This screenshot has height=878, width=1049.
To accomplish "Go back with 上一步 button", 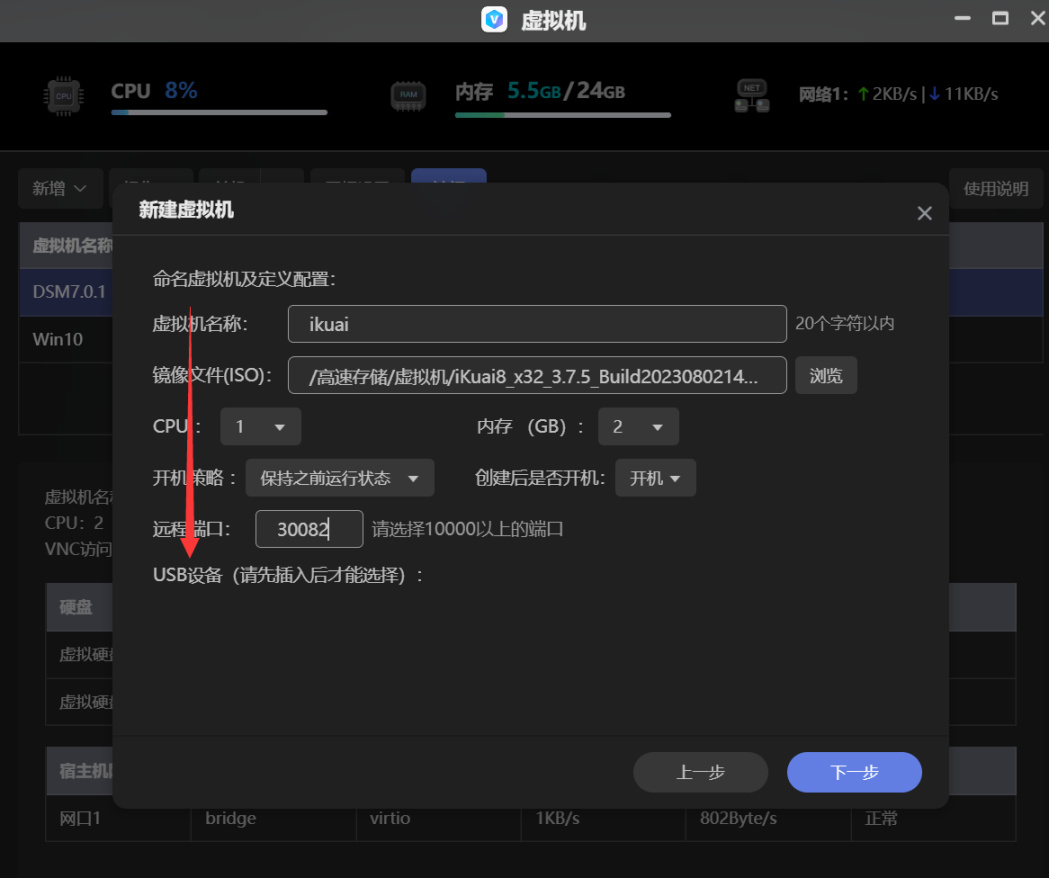I will point(700,772).
